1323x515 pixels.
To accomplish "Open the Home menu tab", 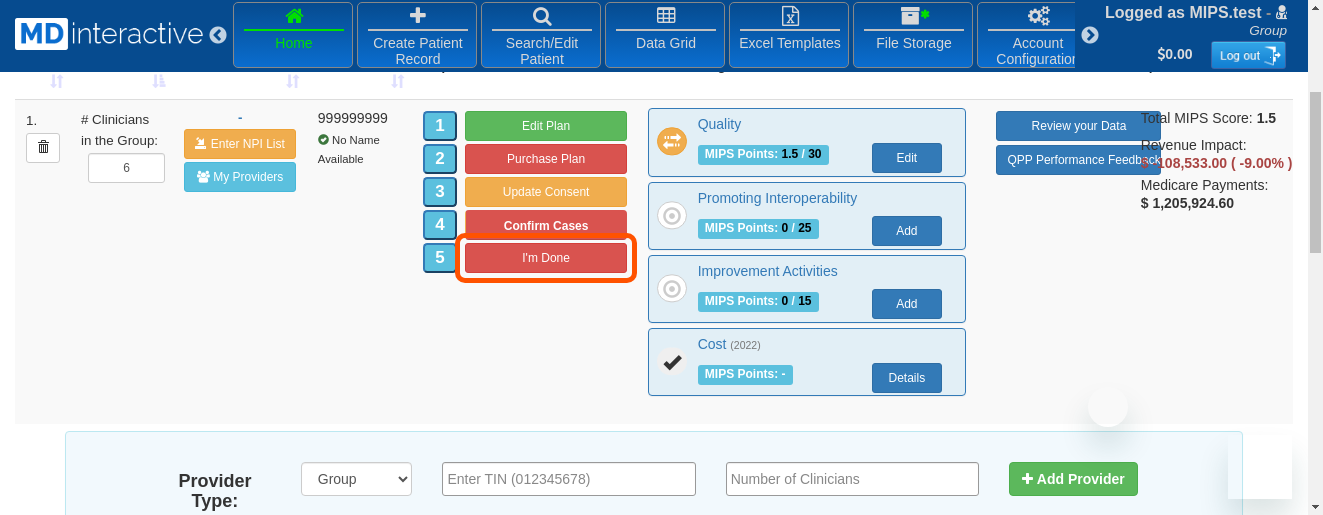I will 293,35.
